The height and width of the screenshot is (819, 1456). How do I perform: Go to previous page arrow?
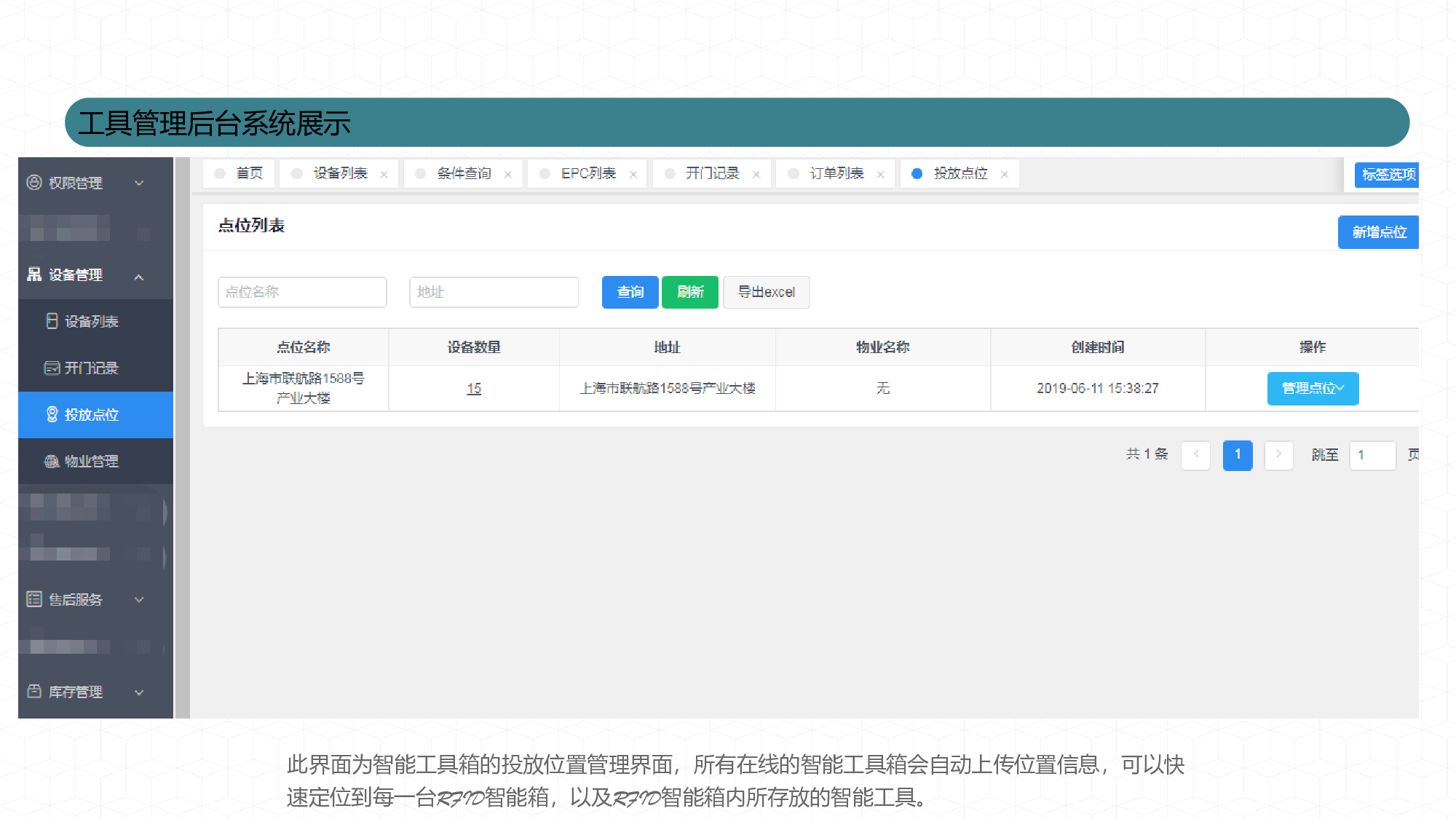coord(1195,455)
